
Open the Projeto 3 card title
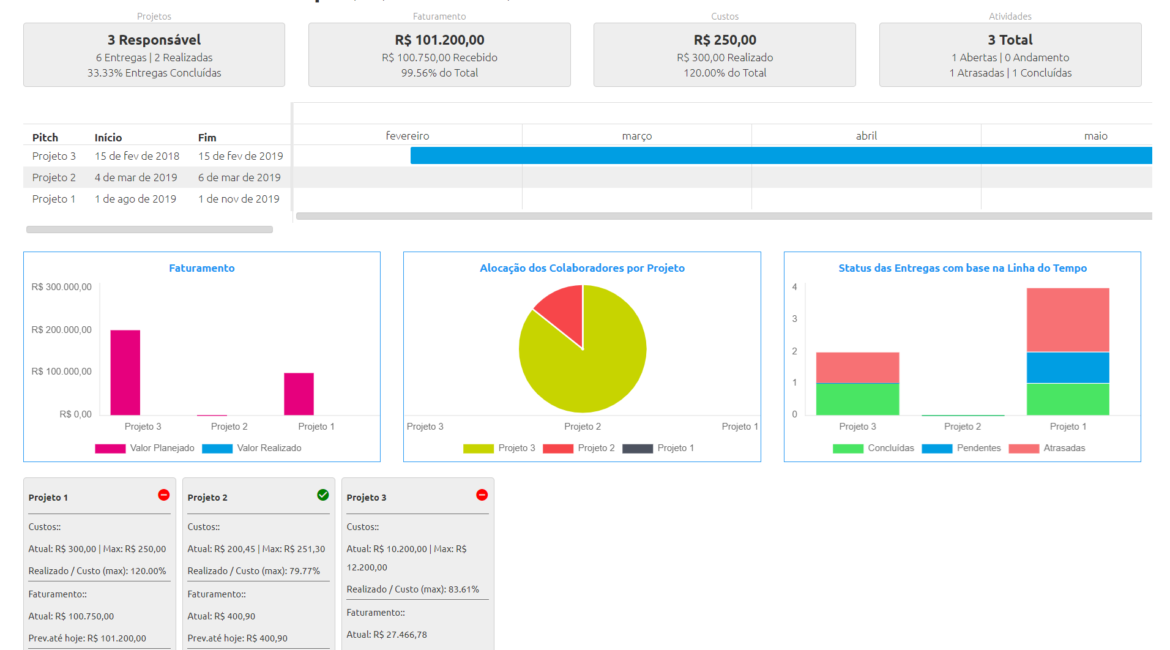click(x=366, y=498)
